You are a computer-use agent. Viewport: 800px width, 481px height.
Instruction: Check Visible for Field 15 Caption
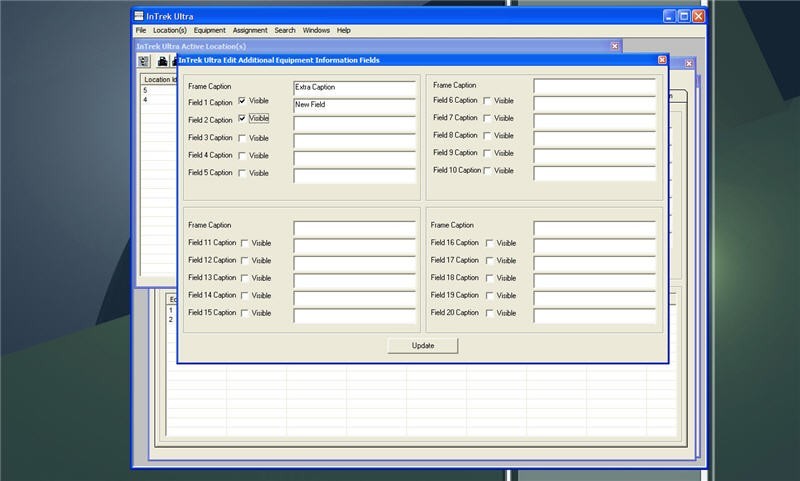[x=244, y=313]
